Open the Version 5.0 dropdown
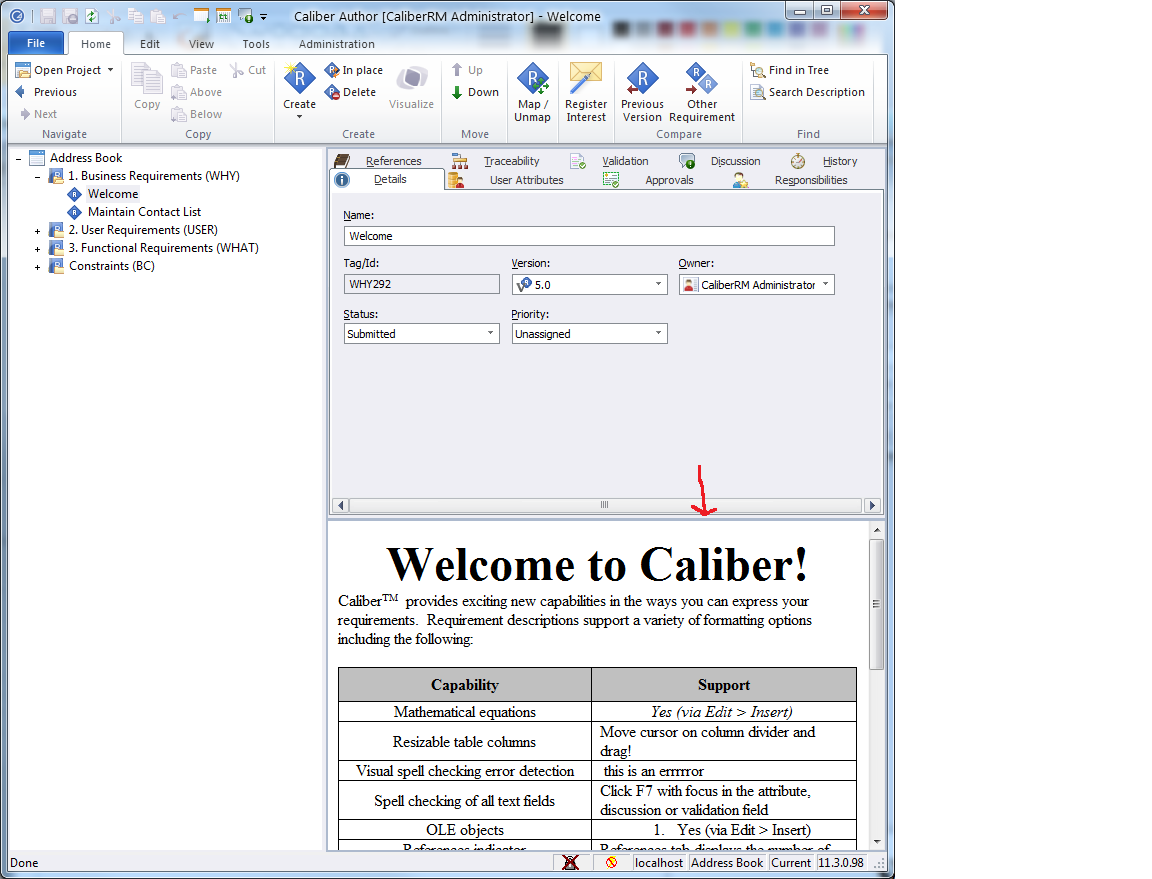Viewport: 1152px width, 879px height. point(658,284)
